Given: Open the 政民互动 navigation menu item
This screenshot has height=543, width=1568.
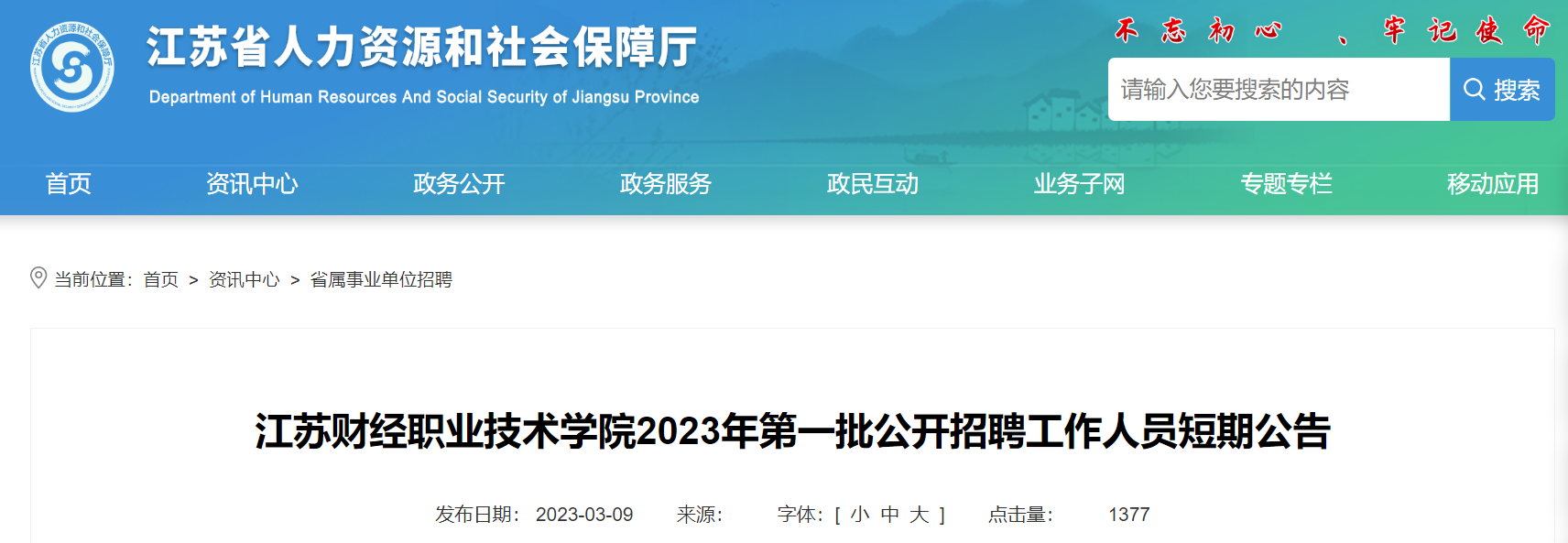Looking at the screenshot, I should (x=873, y=184).
